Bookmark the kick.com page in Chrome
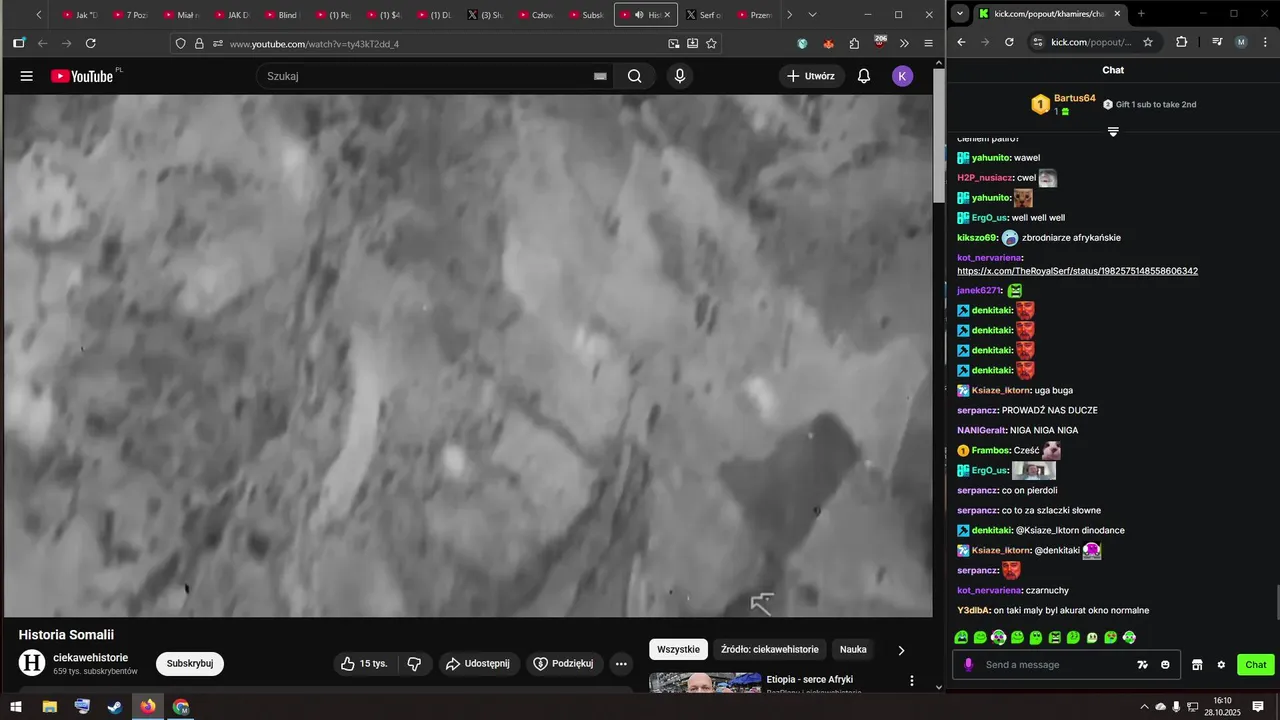1280x720 pixels. [x=1148, y=42]
